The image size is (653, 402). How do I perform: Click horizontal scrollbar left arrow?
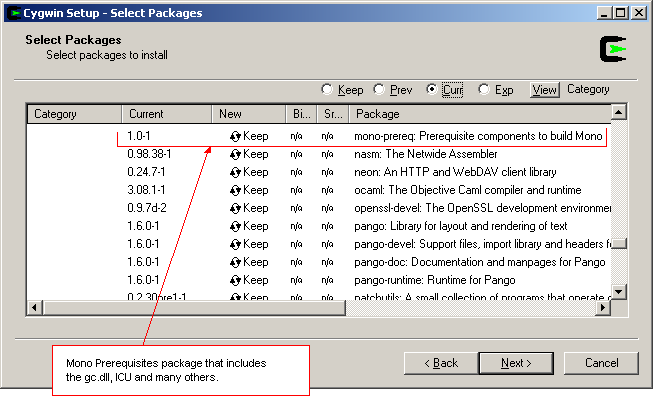[35, 308]
